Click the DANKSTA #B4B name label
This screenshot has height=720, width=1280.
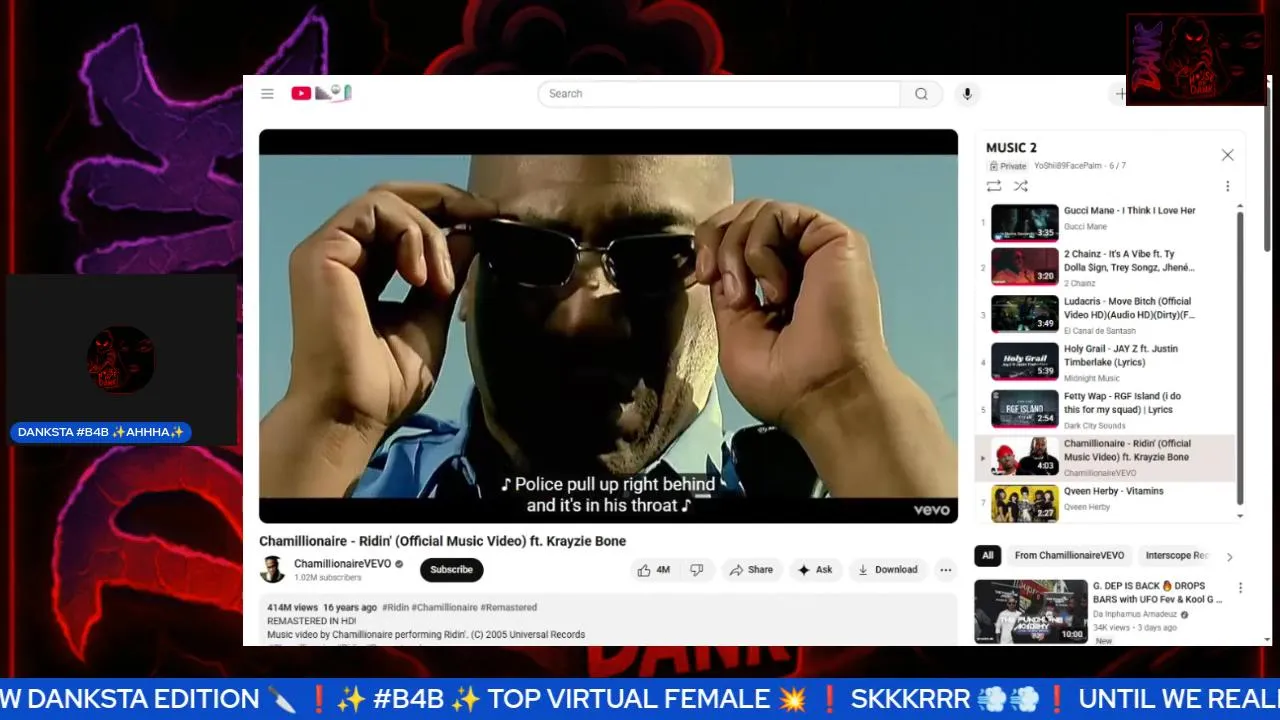101,432
